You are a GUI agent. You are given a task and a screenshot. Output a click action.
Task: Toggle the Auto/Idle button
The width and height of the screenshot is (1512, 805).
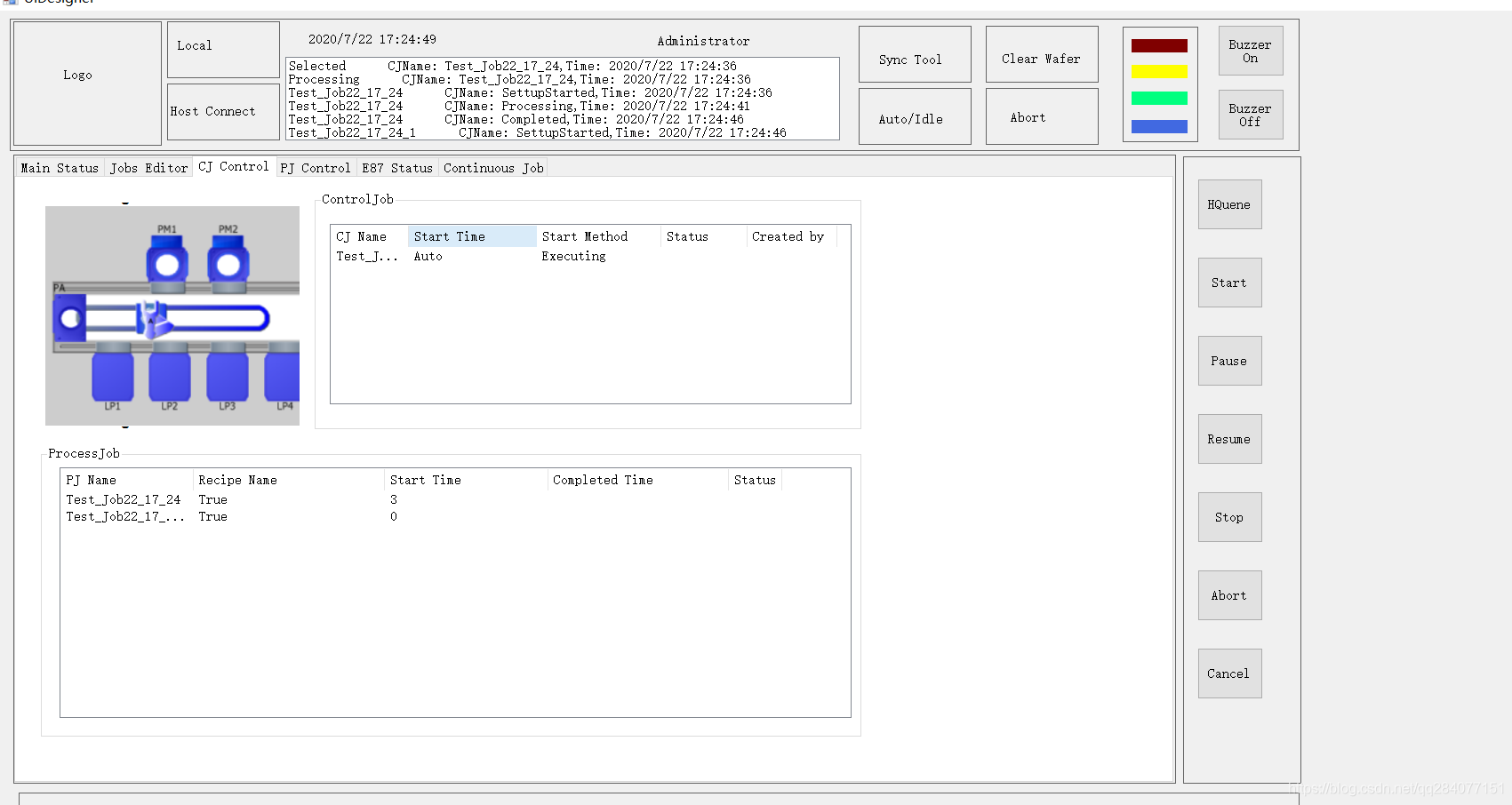pyautogui.click(x=915, y=116)
